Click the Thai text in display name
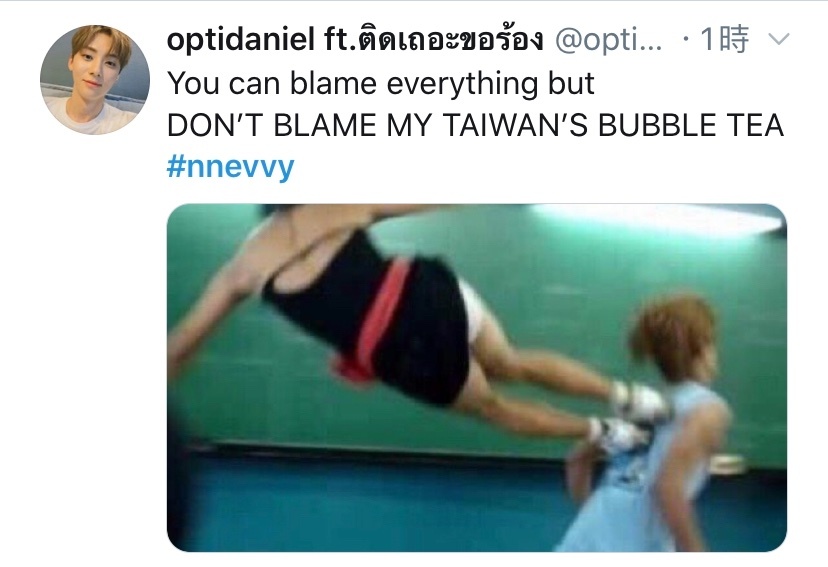828x567 pixels. 450,38
